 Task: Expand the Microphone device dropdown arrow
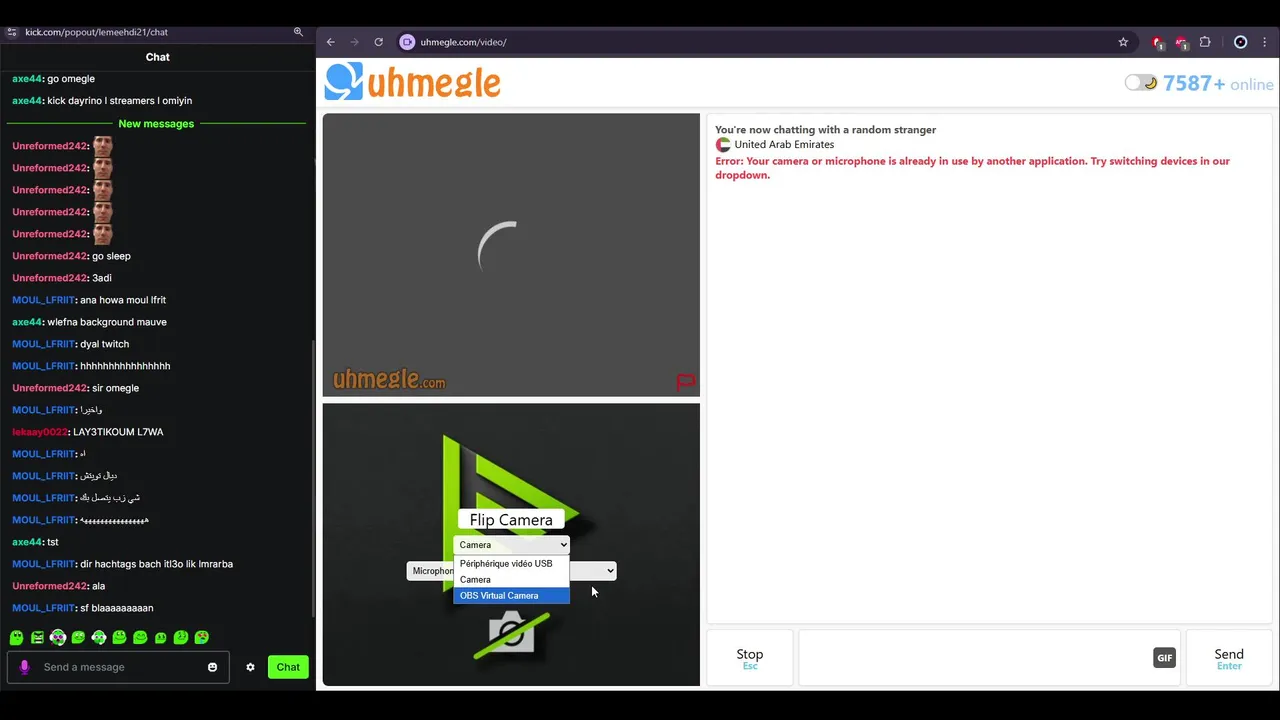610,571
